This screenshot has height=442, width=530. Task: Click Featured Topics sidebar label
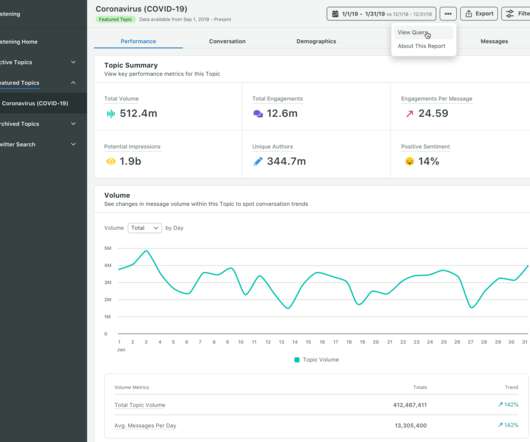[20, 83]
